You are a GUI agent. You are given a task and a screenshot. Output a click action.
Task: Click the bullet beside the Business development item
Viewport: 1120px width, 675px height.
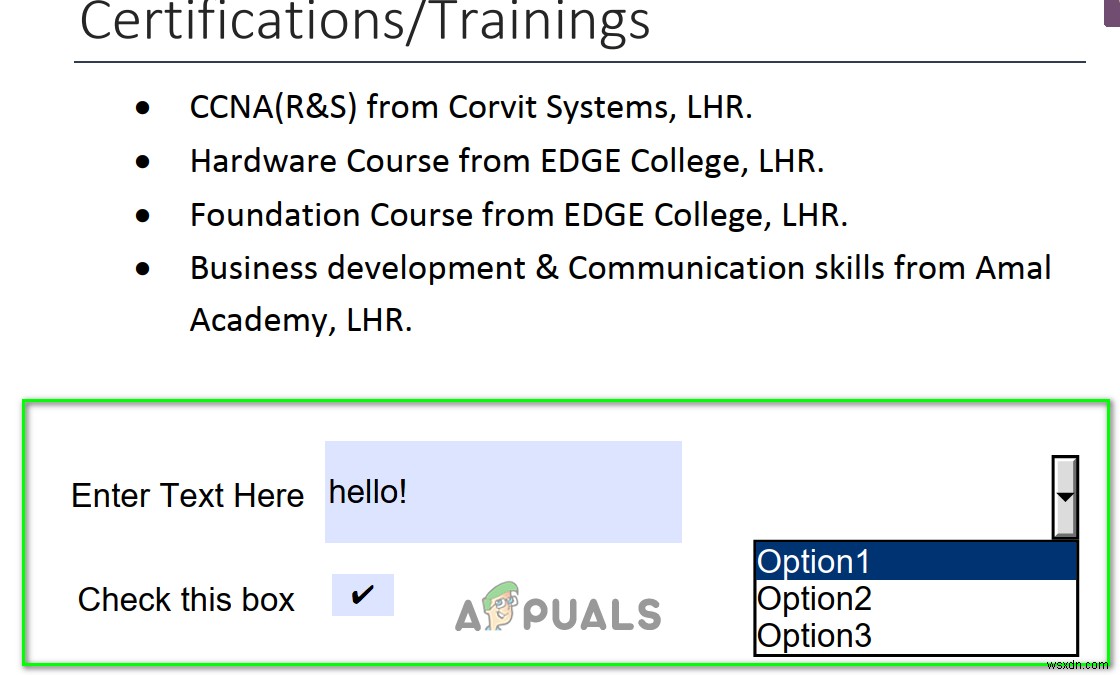[145, 269]
